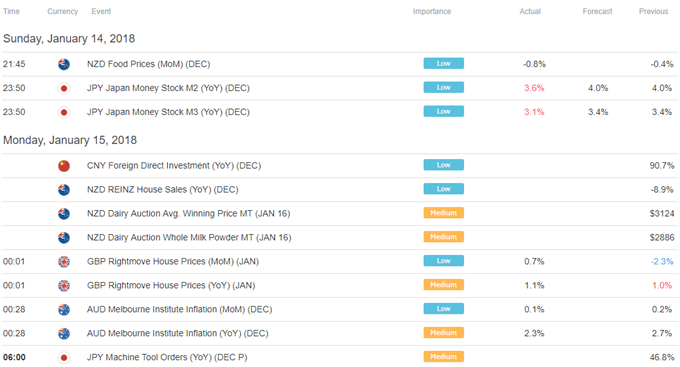
Task: Click the Japan flag next to Money Stock M2
Action: point(64,88)
